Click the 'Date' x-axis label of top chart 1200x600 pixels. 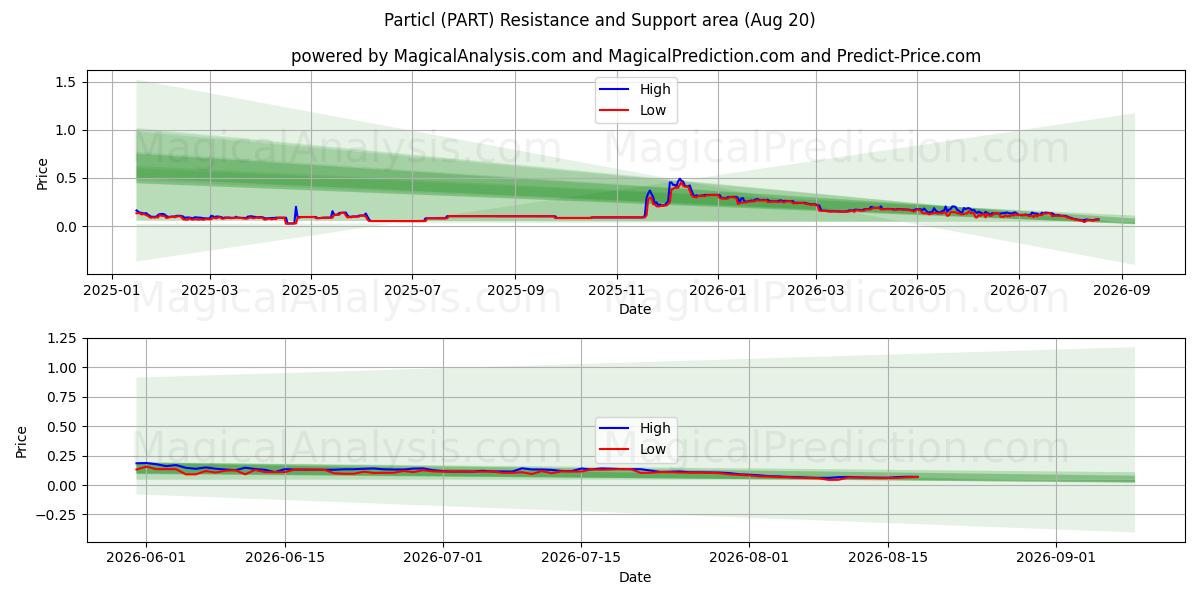pos(635,309)
